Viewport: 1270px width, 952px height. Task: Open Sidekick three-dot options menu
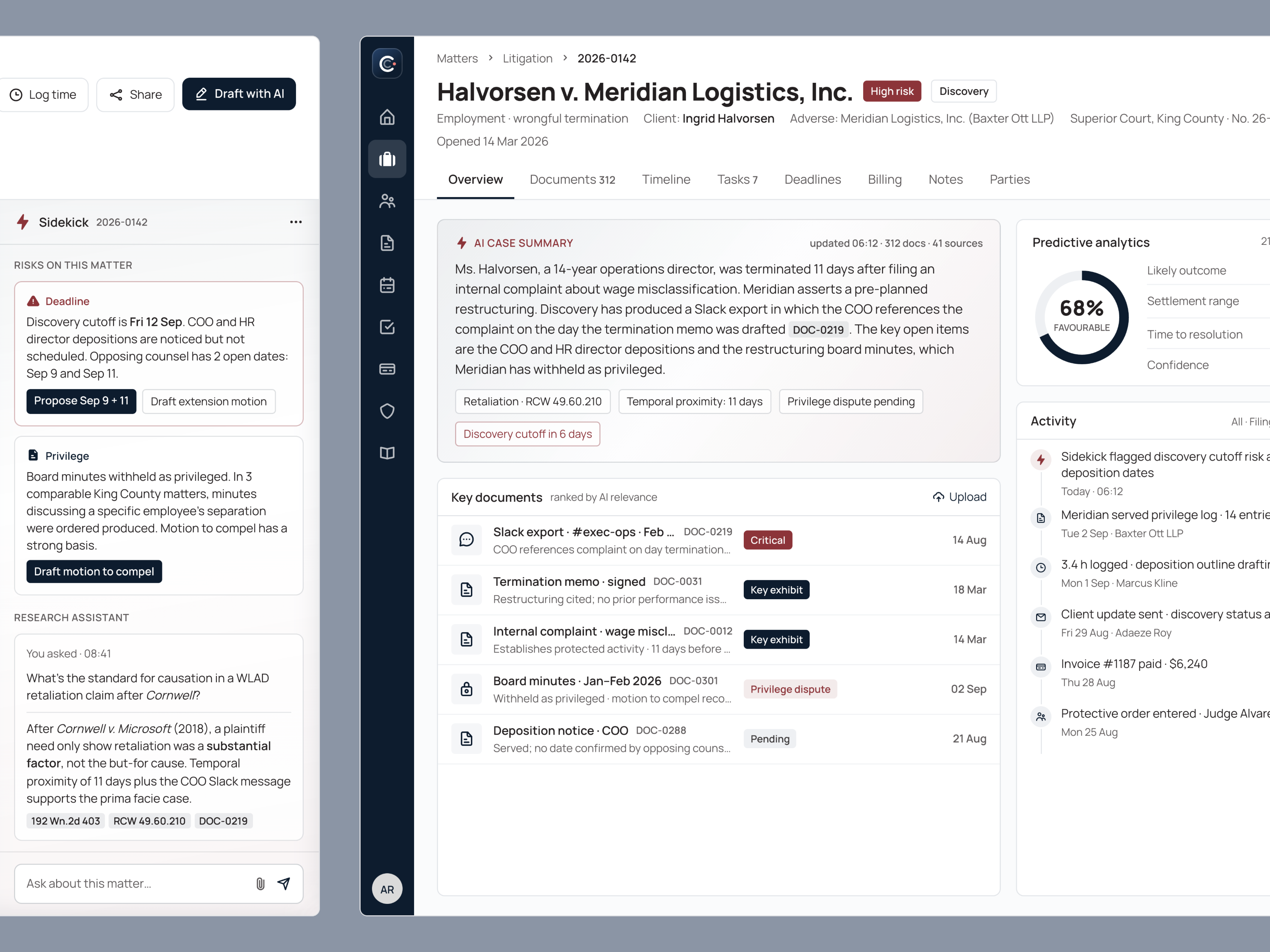296,222
